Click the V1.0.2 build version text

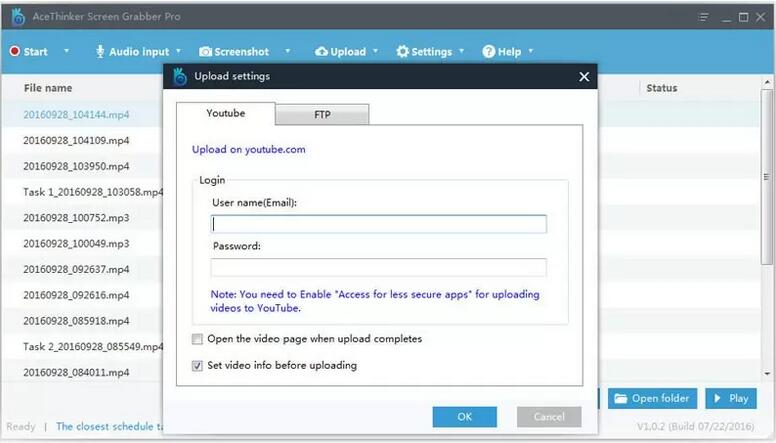(x=695, y=426)
